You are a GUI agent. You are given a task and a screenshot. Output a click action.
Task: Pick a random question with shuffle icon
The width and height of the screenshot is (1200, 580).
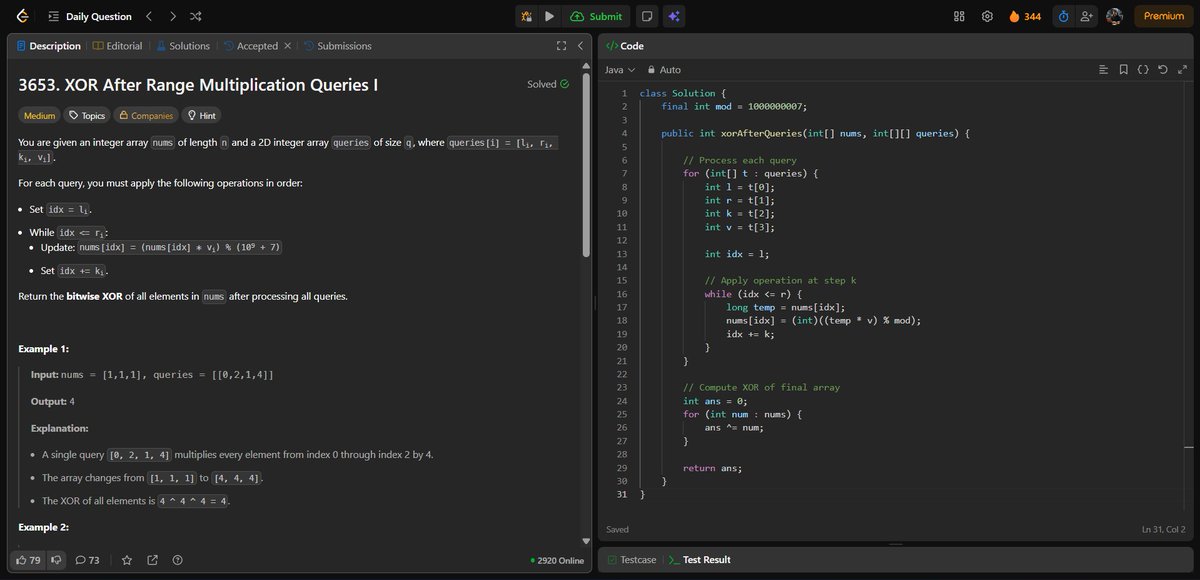[x=196, y=16]
